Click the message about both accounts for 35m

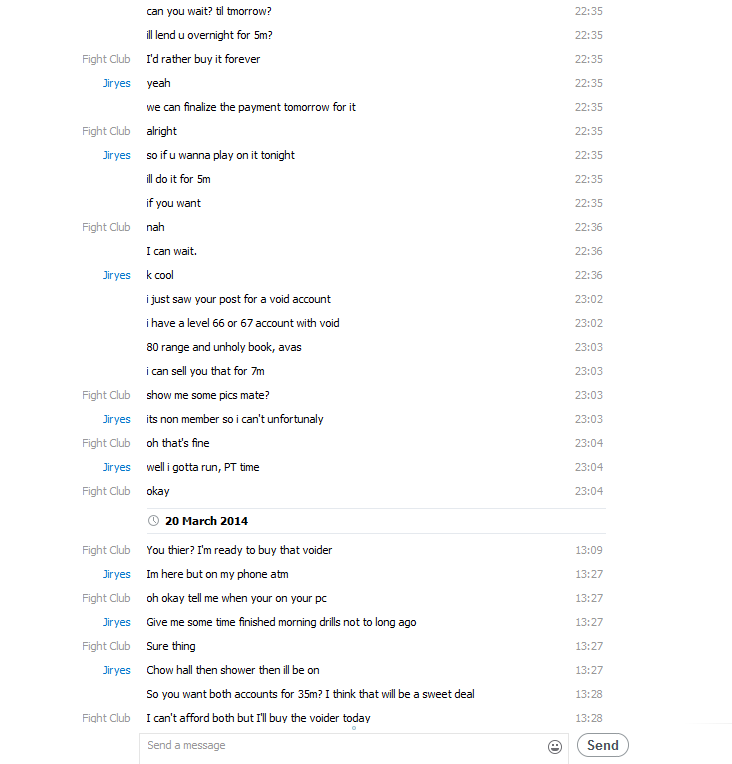pyautogui.click(x=310, y=694)
